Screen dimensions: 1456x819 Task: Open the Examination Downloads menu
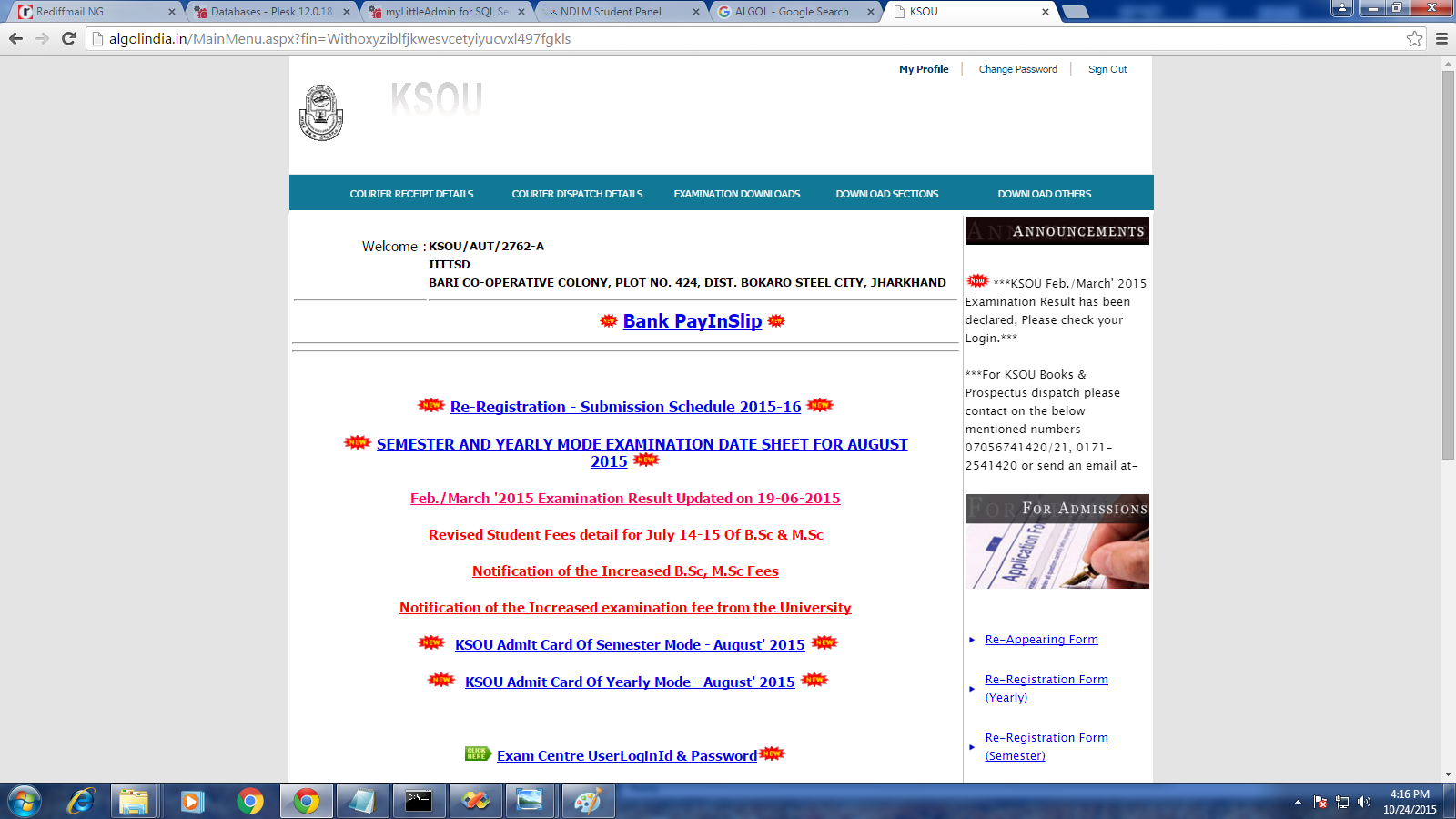736,194
